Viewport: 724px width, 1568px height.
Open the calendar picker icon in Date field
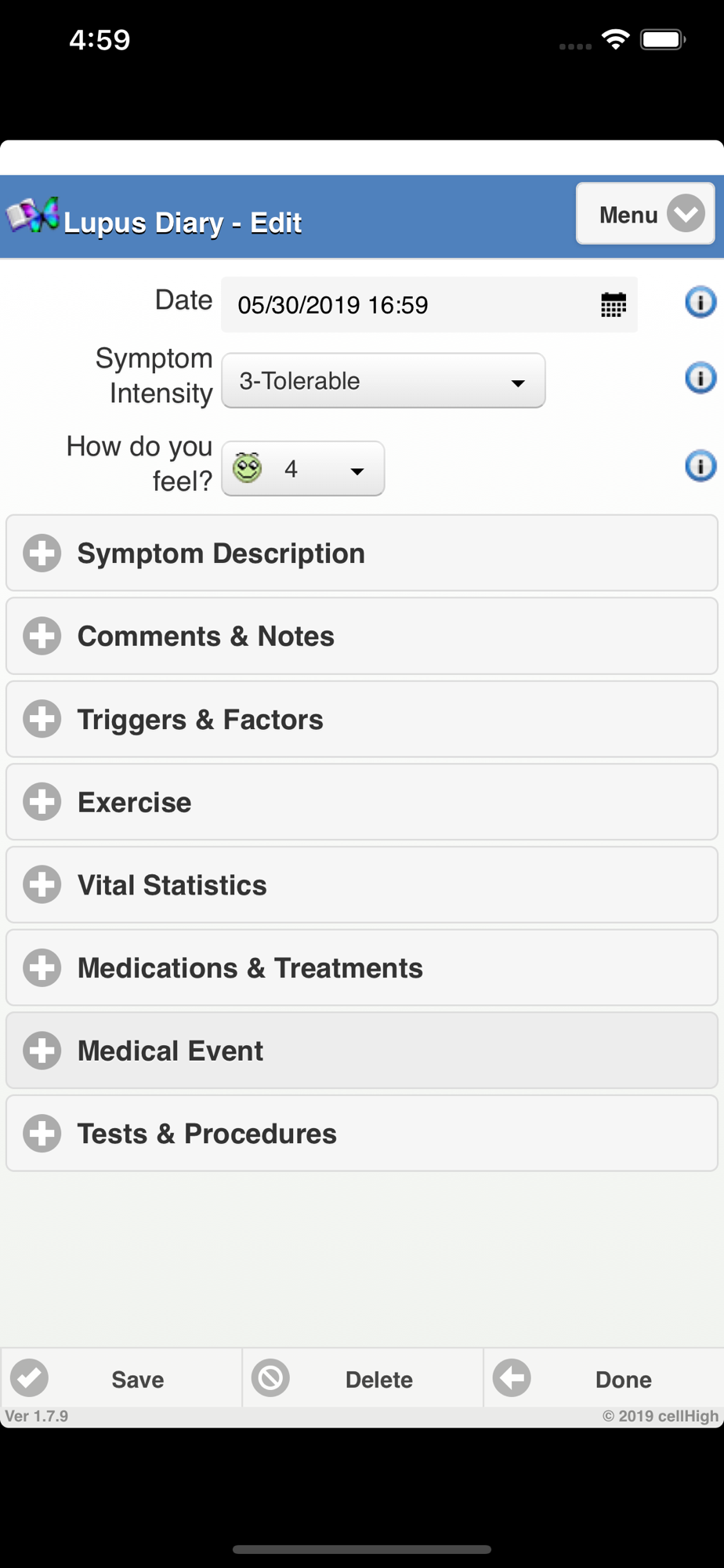click(x=613, y=304)
